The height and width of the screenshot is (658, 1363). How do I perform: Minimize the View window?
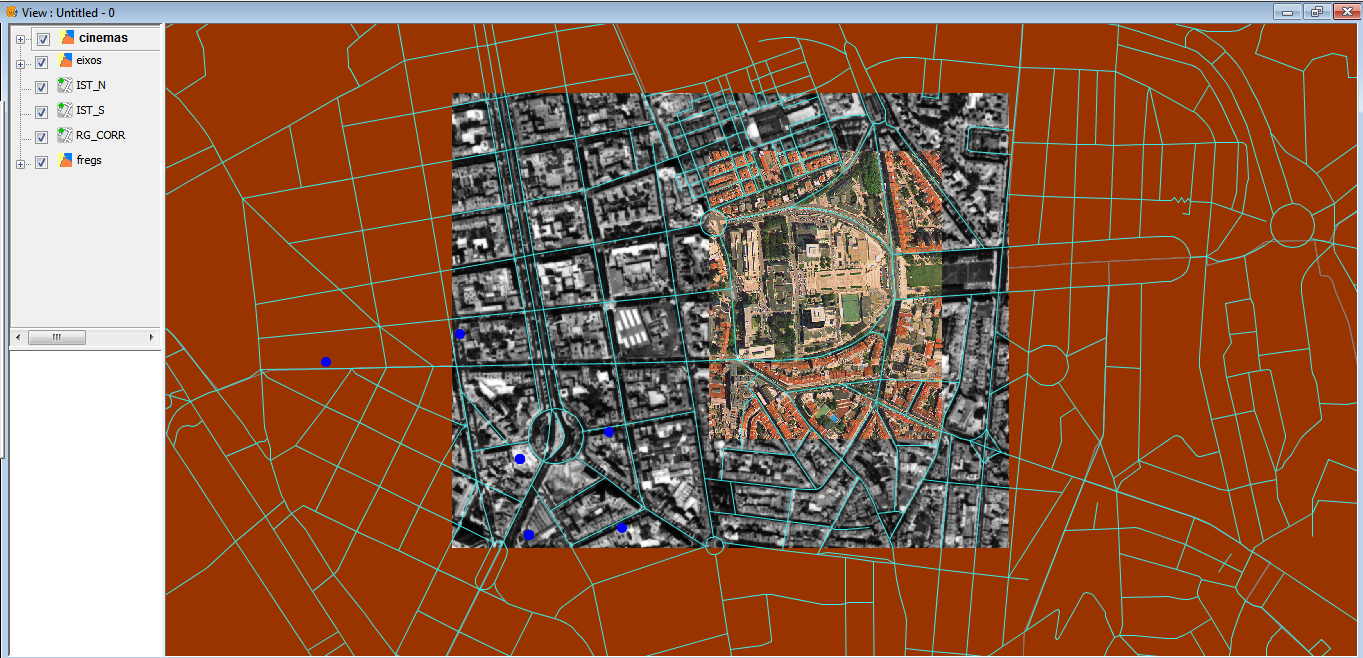1288,11
